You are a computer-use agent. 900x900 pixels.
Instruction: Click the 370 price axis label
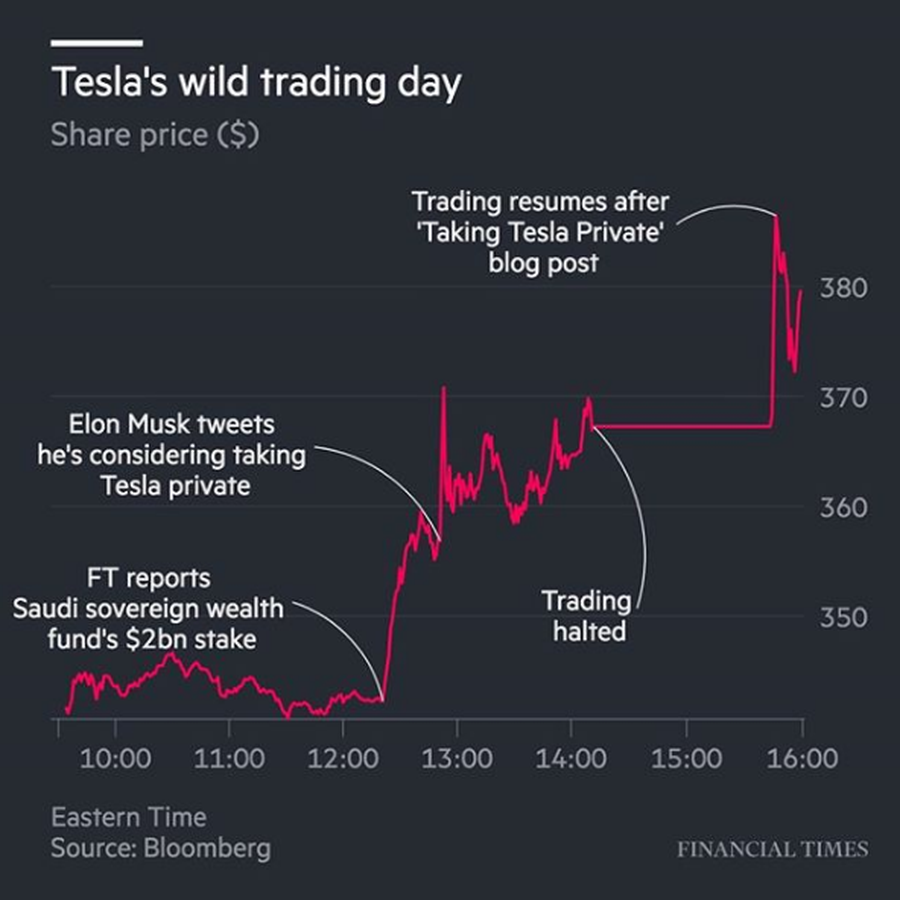(843, 397)
